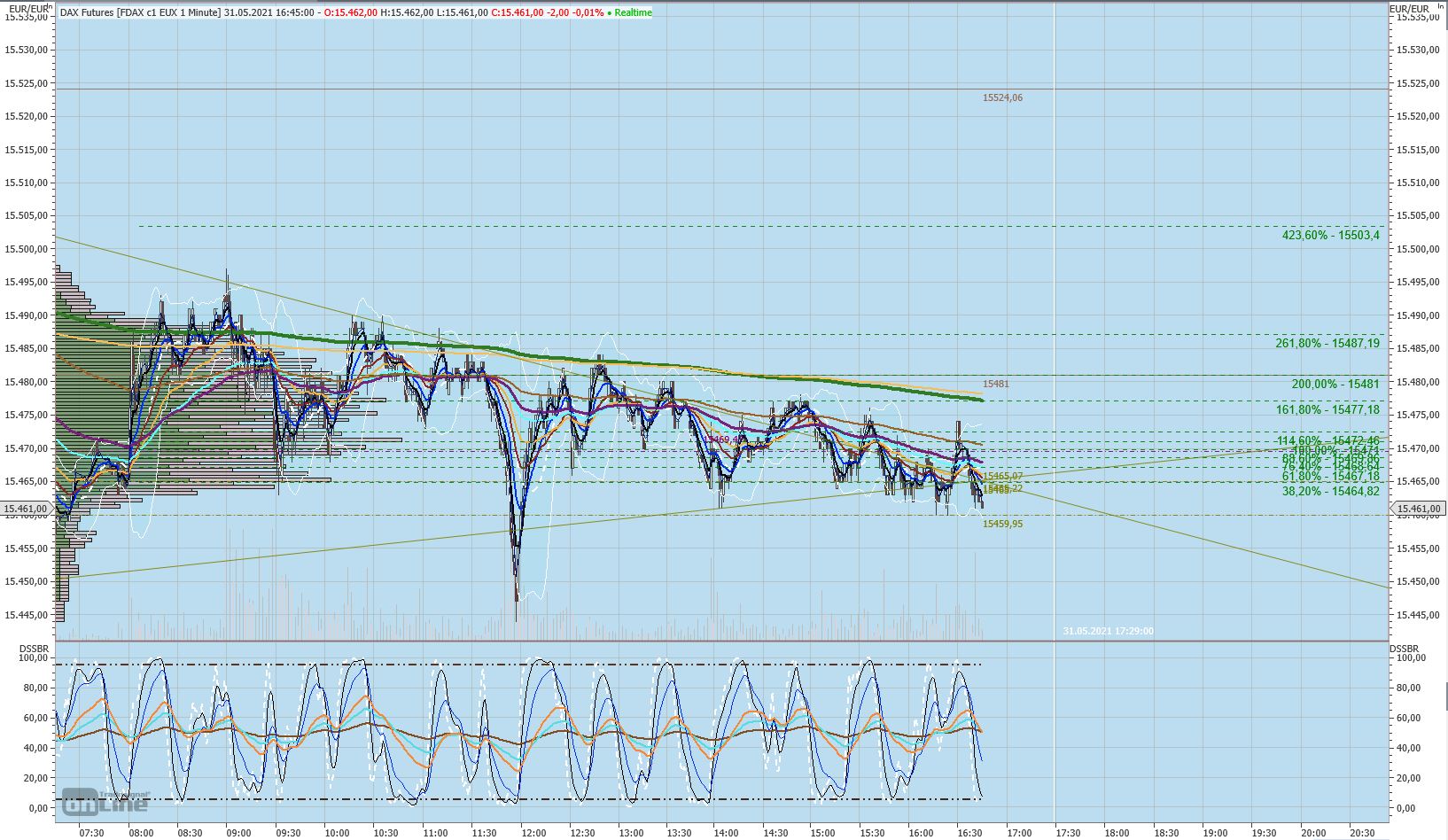This screenshot has height=840, width=1448.
Task: Click the right-side current price tag 15.461,00
Action: 1416,509
